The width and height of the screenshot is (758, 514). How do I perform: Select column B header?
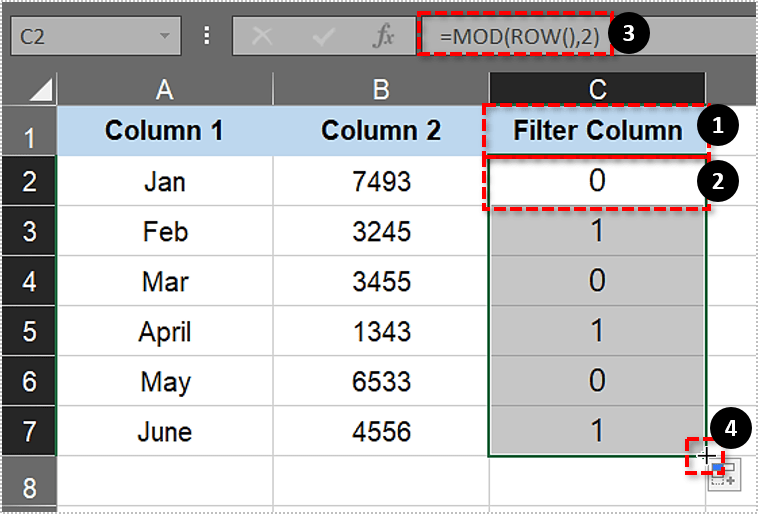[x=380, y=90]
